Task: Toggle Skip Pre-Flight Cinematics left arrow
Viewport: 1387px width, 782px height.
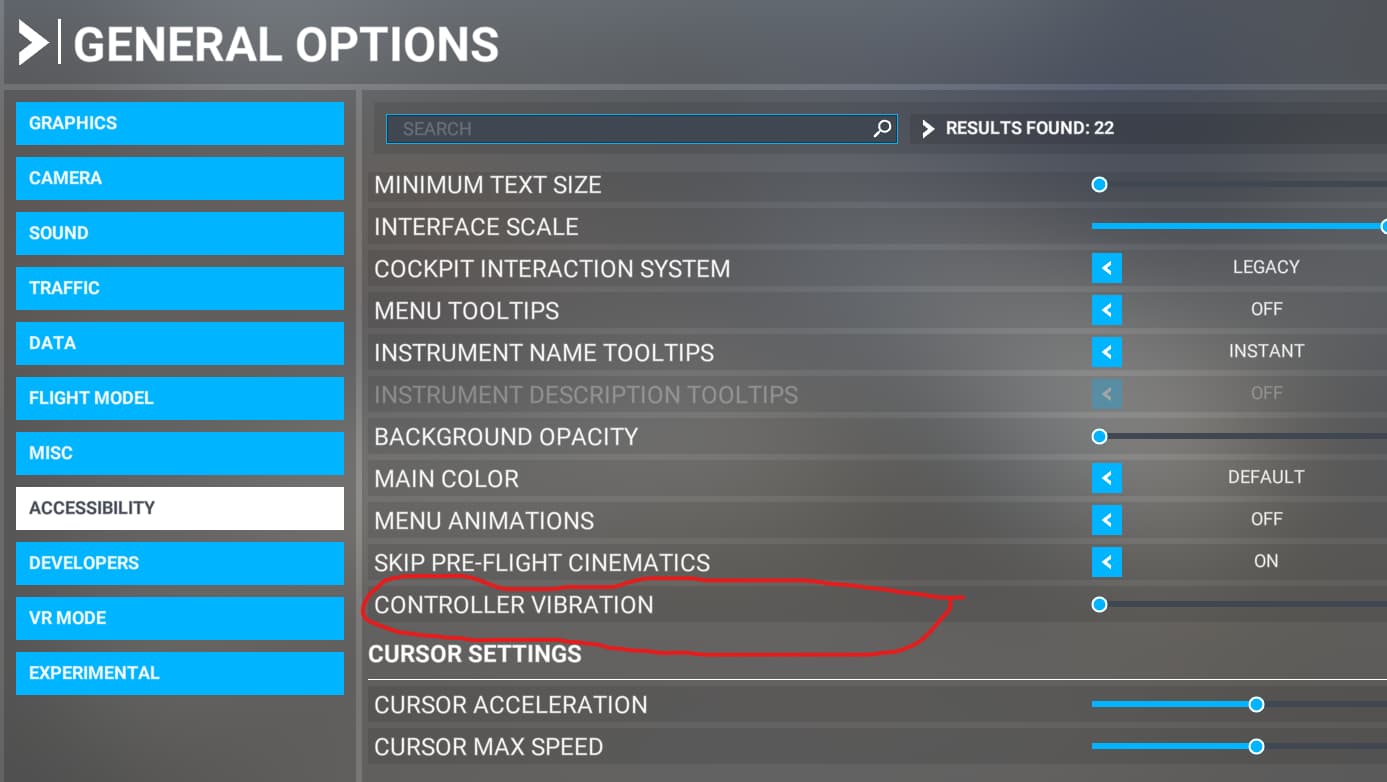Action: 1107,562
